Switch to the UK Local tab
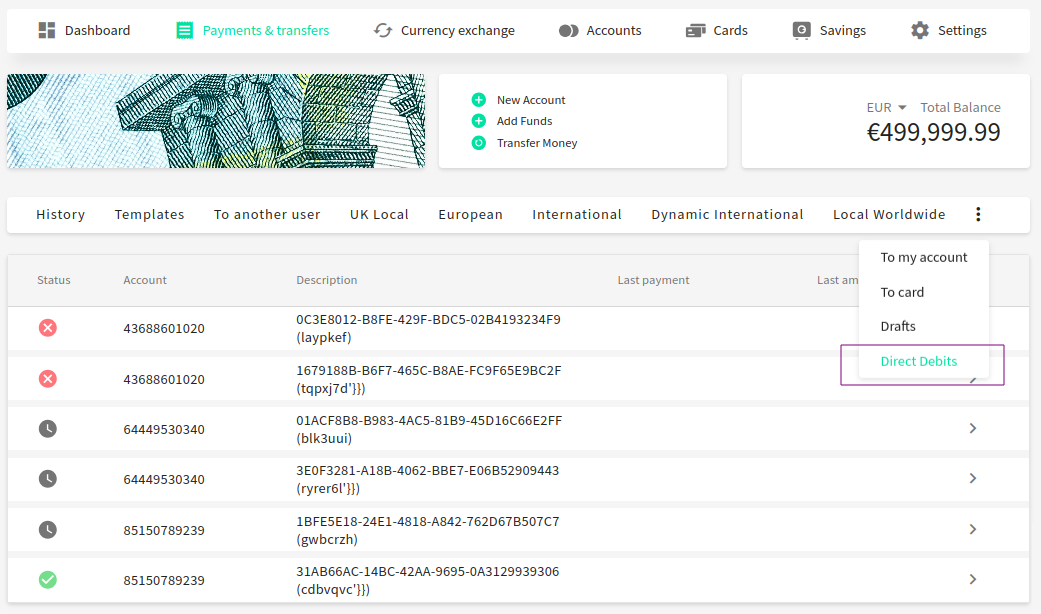This screenshot has height=614, width=1041. 379,214
